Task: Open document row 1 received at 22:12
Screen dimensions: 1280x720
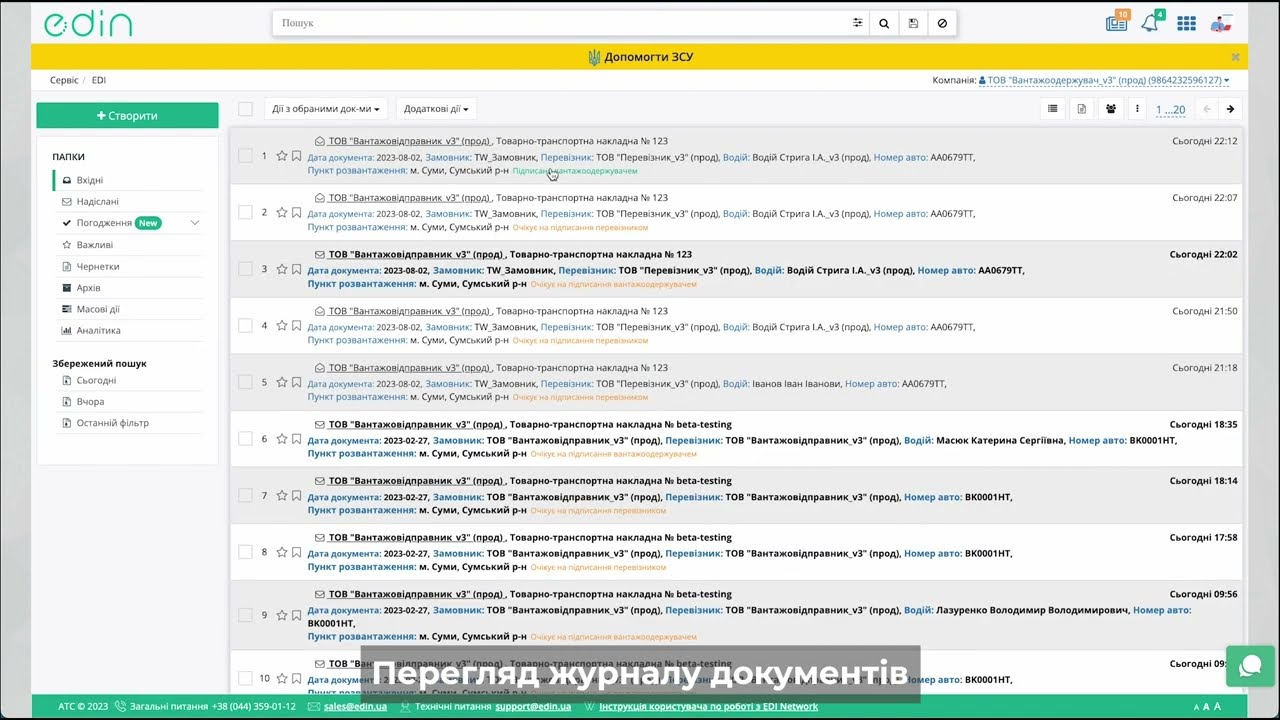Action: click(x=735, y=156)
